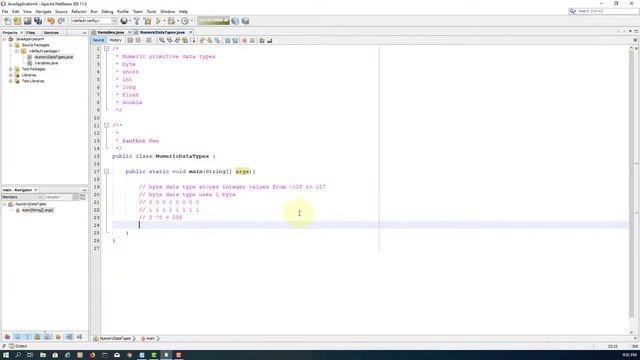Click the New Project toolbar icon
The image size is (640, 360).
coord(17,21)
